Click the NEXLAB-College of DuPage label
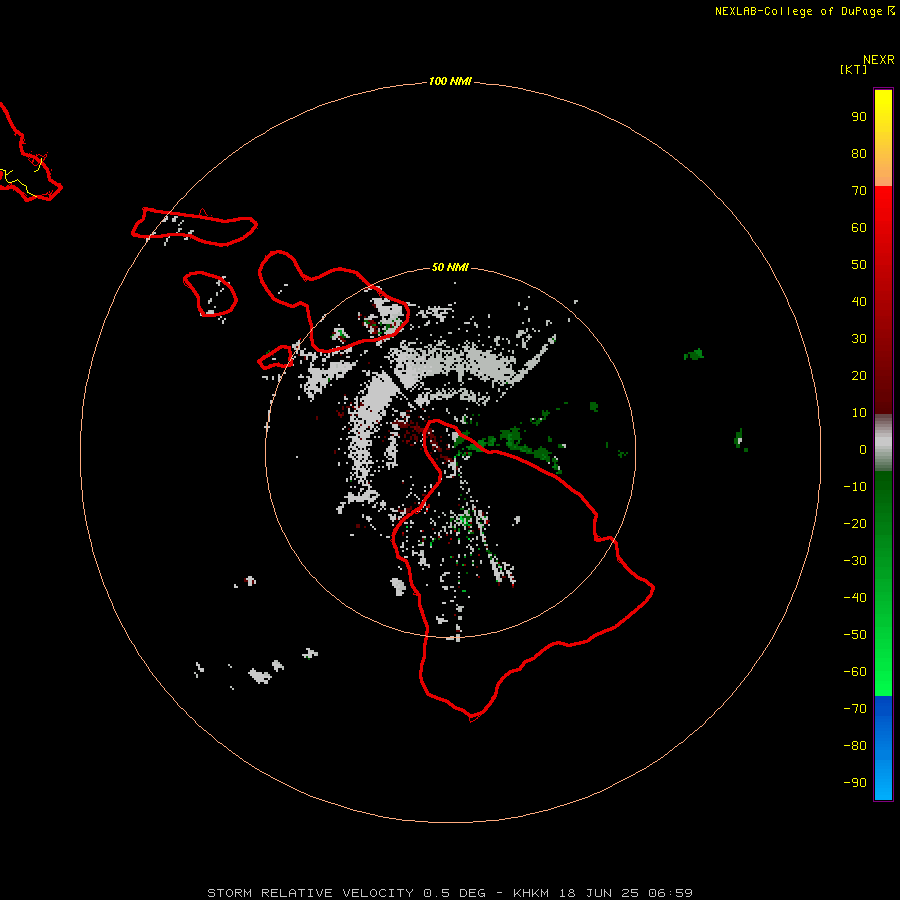This screenshot has height=900, width=900. [x=798, y=11]
